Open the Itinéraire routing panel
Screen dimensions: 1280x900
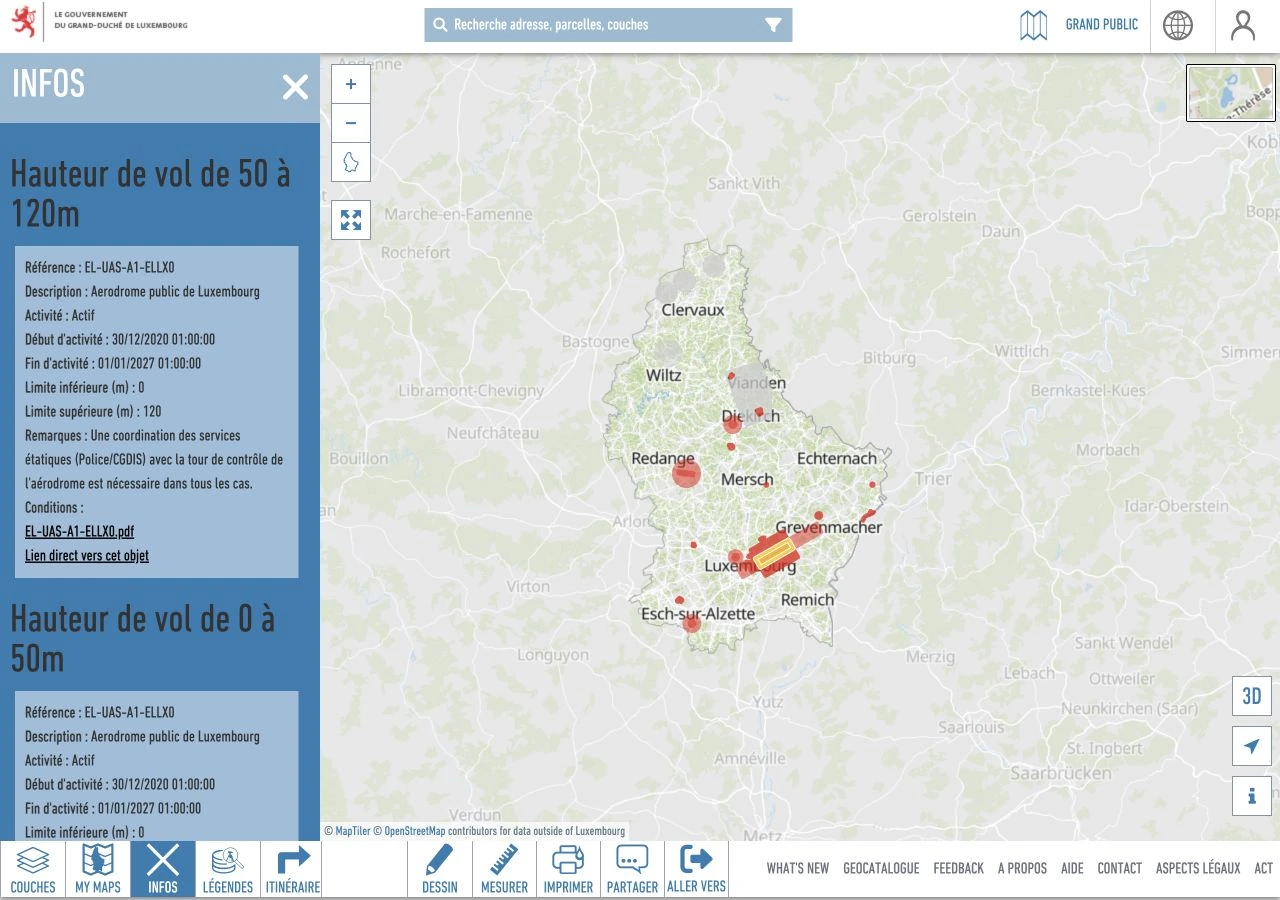pyautogui.click(x=293, y=869)
